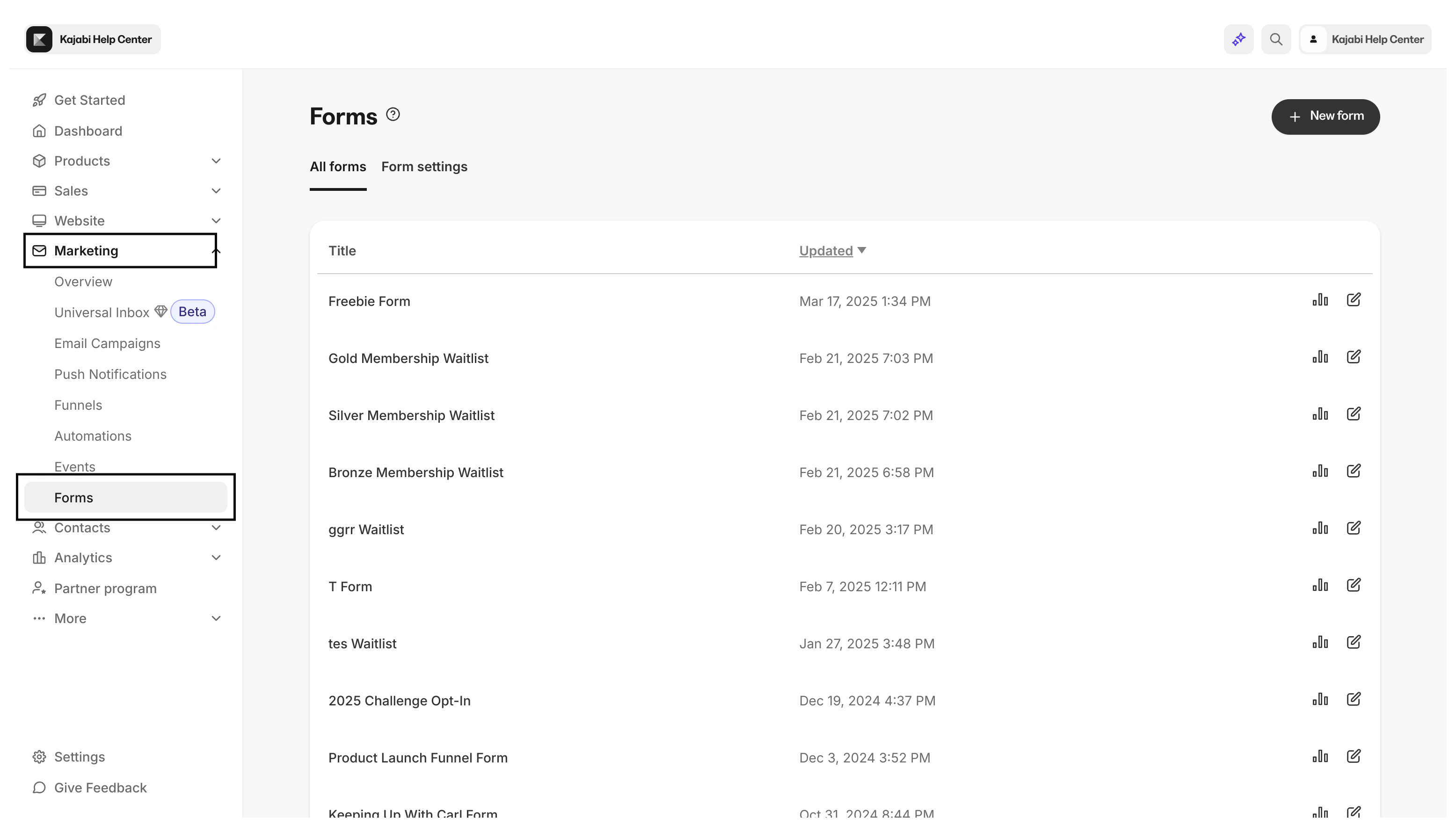Viewport: 1456px width, 827px height.
Task: View Silver Membership Waitlist analytics chart icon
Action: [x=1320, y=414]
